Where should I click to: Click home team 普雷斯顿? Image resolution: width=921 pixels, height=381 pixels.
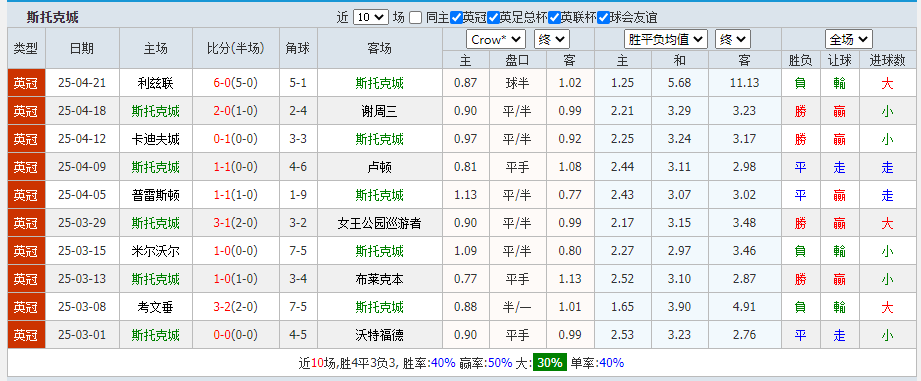pos(156,195)
